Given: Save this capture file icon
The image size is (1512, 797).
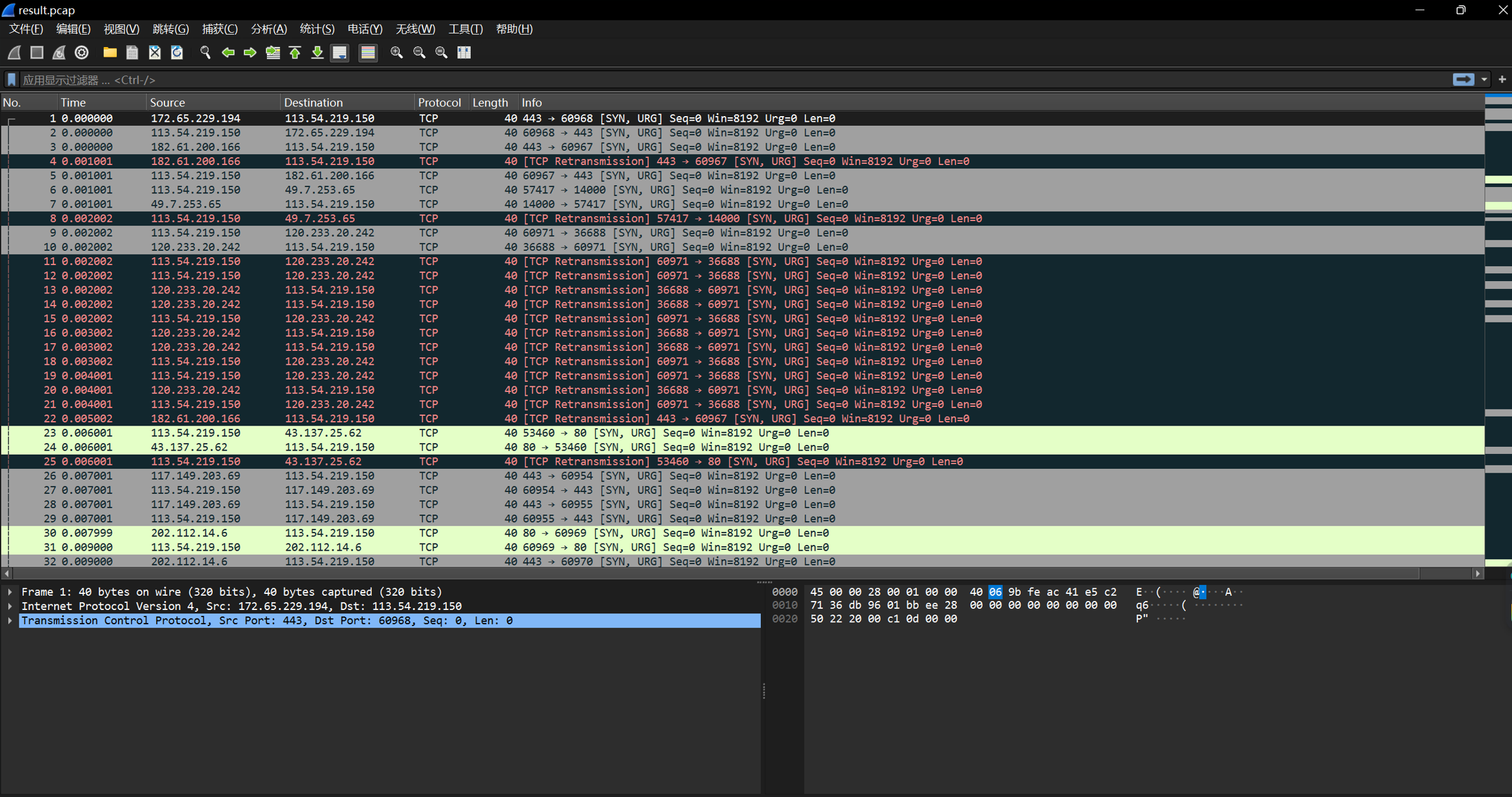Looking at the screenshot, I should tap(132, 53).
